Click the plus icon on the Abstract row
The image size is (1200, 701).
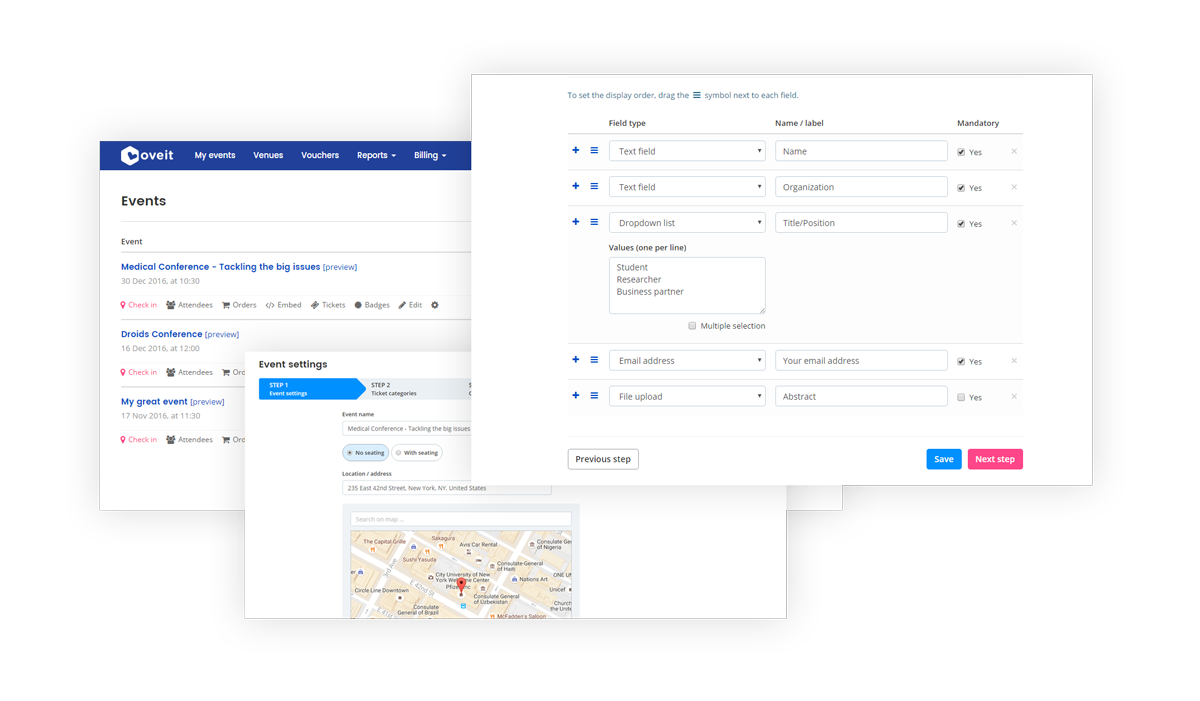[576, 396]
